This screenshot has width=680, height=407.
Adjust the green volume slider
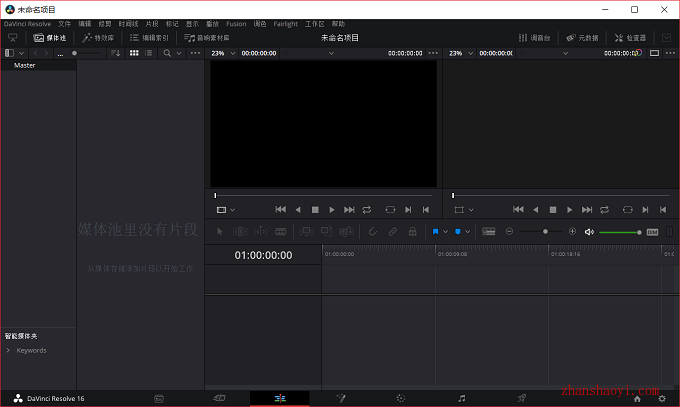pos(620,233)
